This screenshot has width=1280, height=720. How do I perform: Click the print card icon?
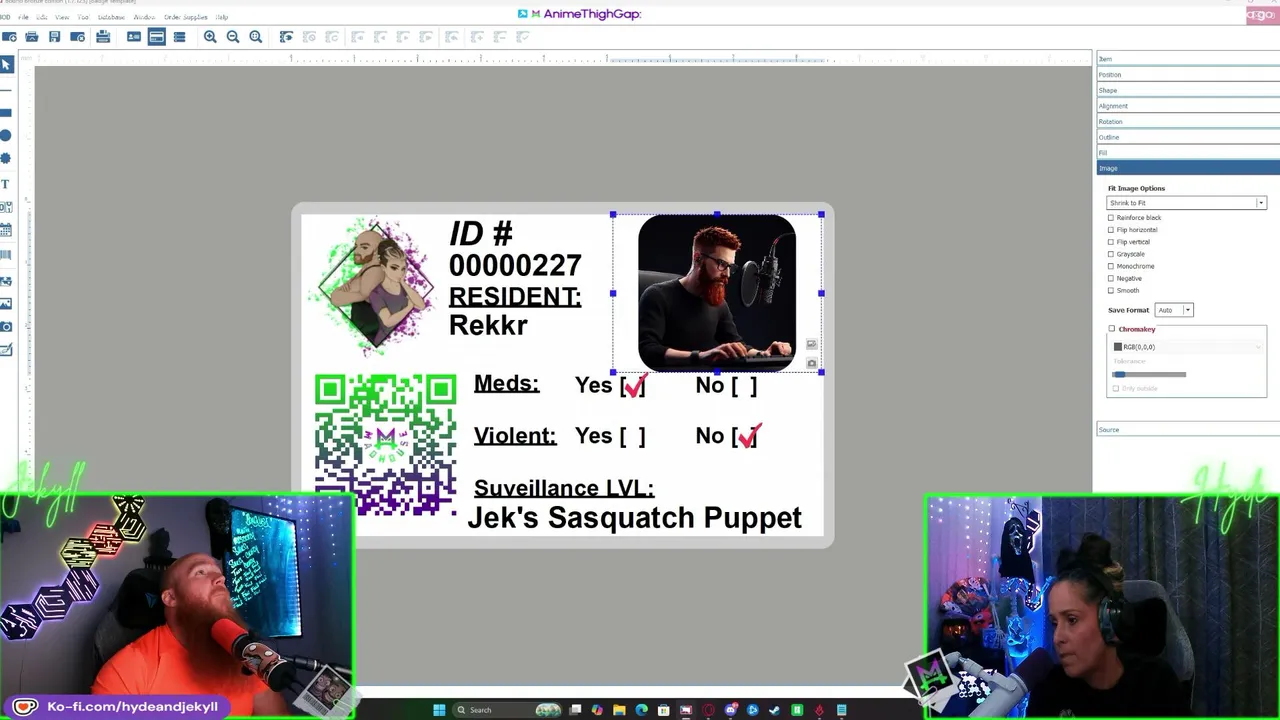[103, 37]
